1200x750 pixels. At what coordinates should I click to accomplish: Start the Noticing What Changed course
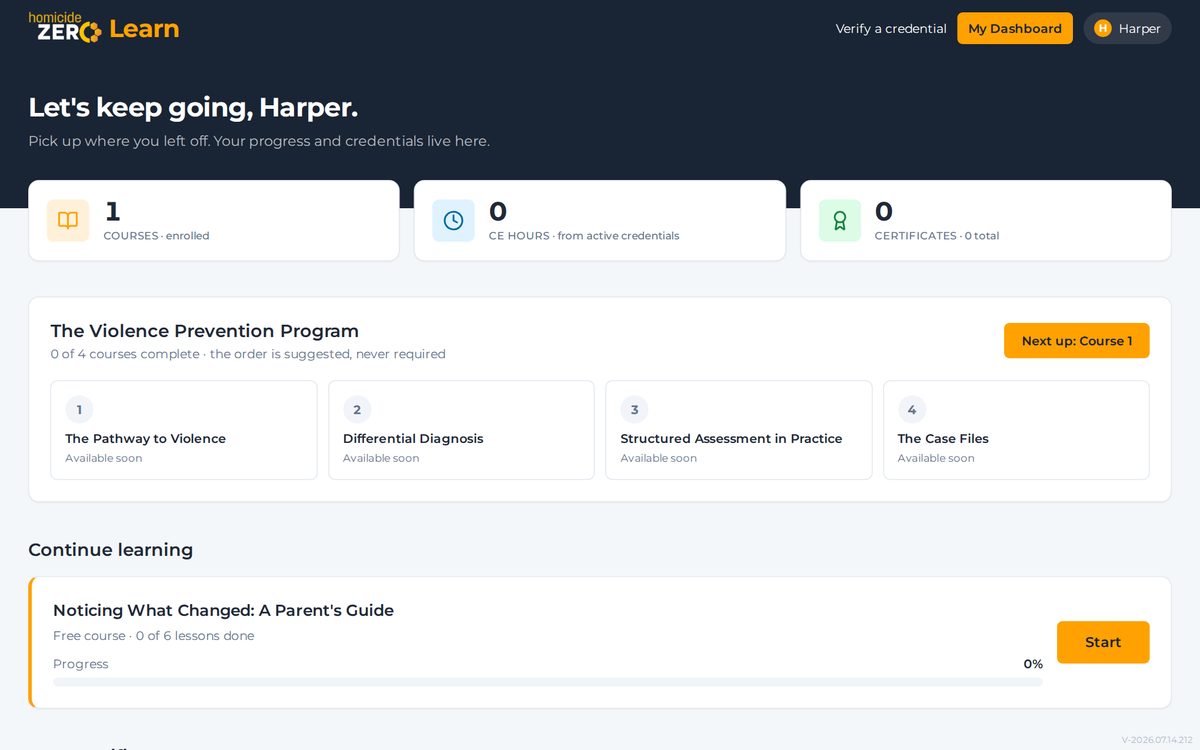click(1103, 642)
